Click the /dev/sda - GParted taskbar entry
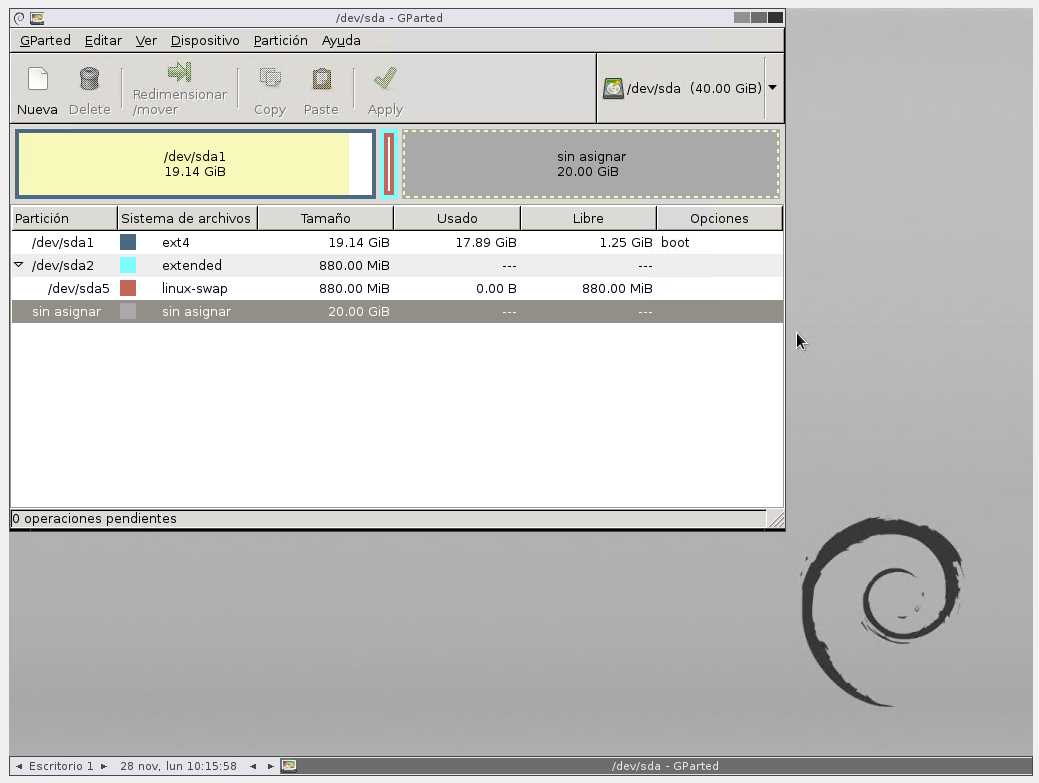This screenshot has height=783, width=1039. tap(665, 766)
